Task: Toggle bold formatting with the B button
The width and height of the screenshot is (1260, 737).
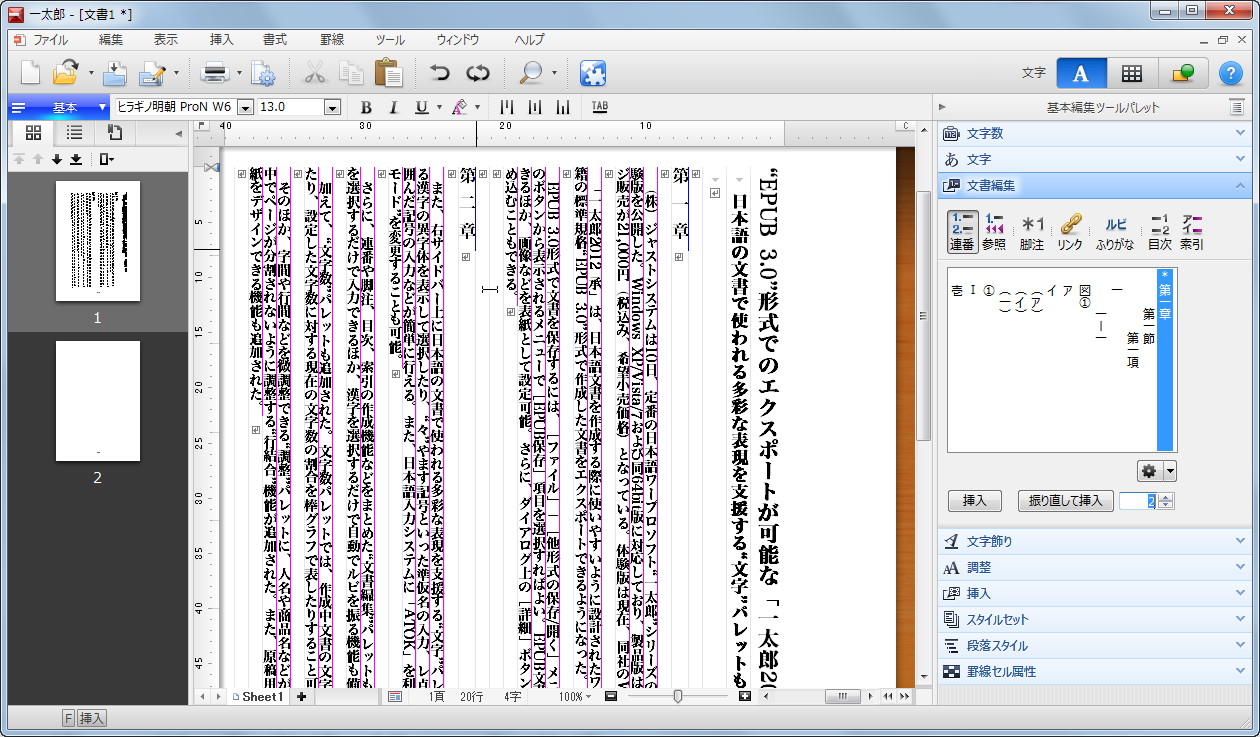Action: pyautogui.click(x=366, y=107)
